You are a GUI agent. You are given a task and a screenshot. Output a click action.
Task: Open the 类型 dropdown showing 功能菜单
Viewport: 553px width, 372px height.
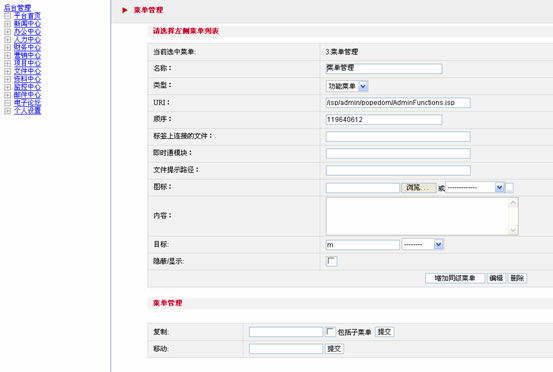[x=347, y=86]
